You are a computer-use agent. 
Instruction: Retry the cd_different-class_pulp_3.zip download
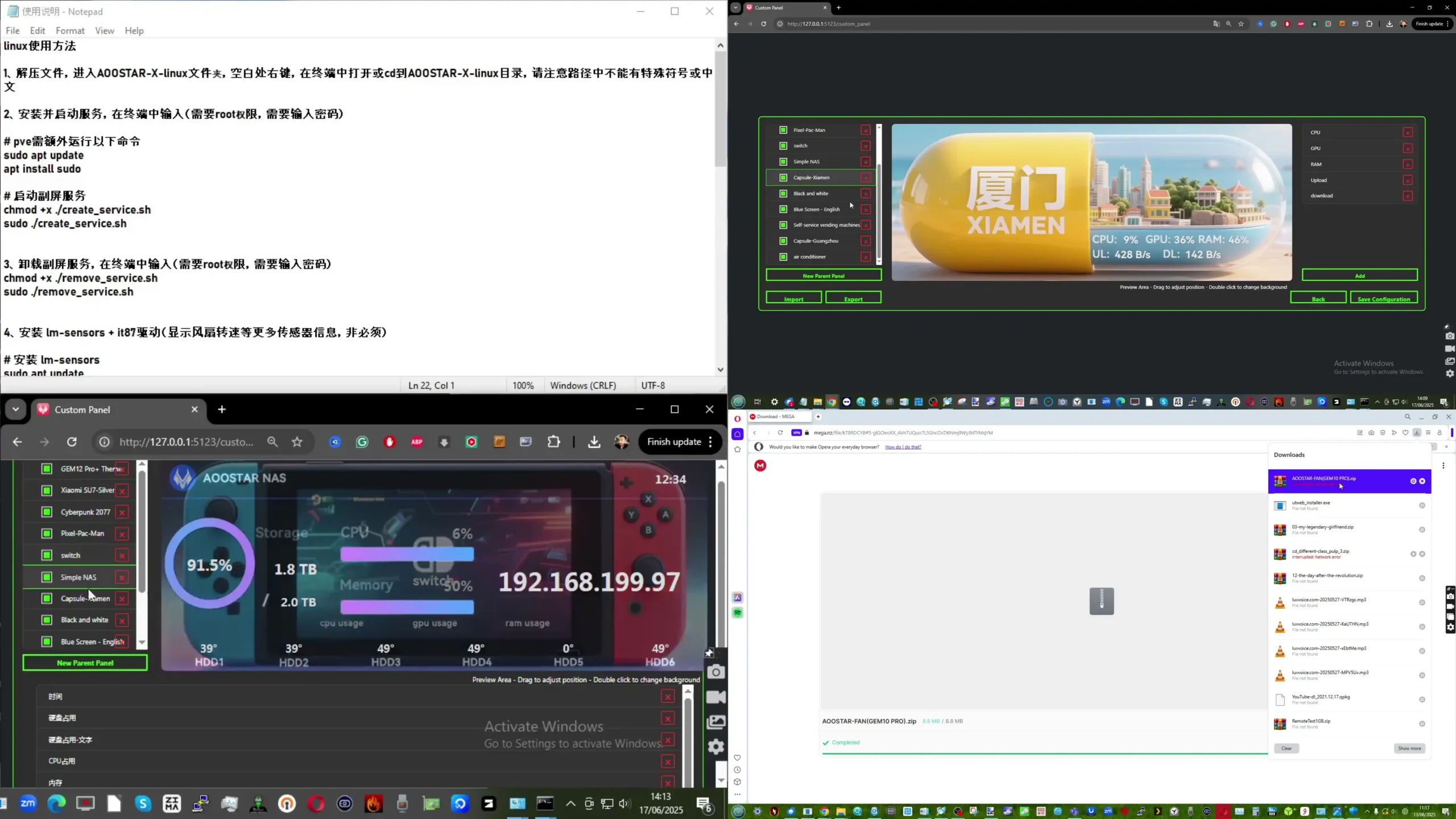pos(1413,555)
